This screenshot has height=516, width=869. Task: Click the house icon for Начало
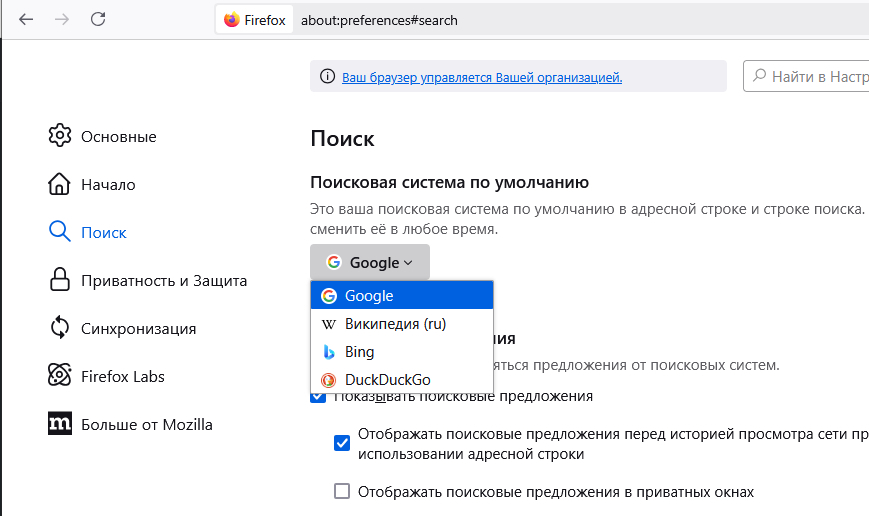[x=60, y=184]
